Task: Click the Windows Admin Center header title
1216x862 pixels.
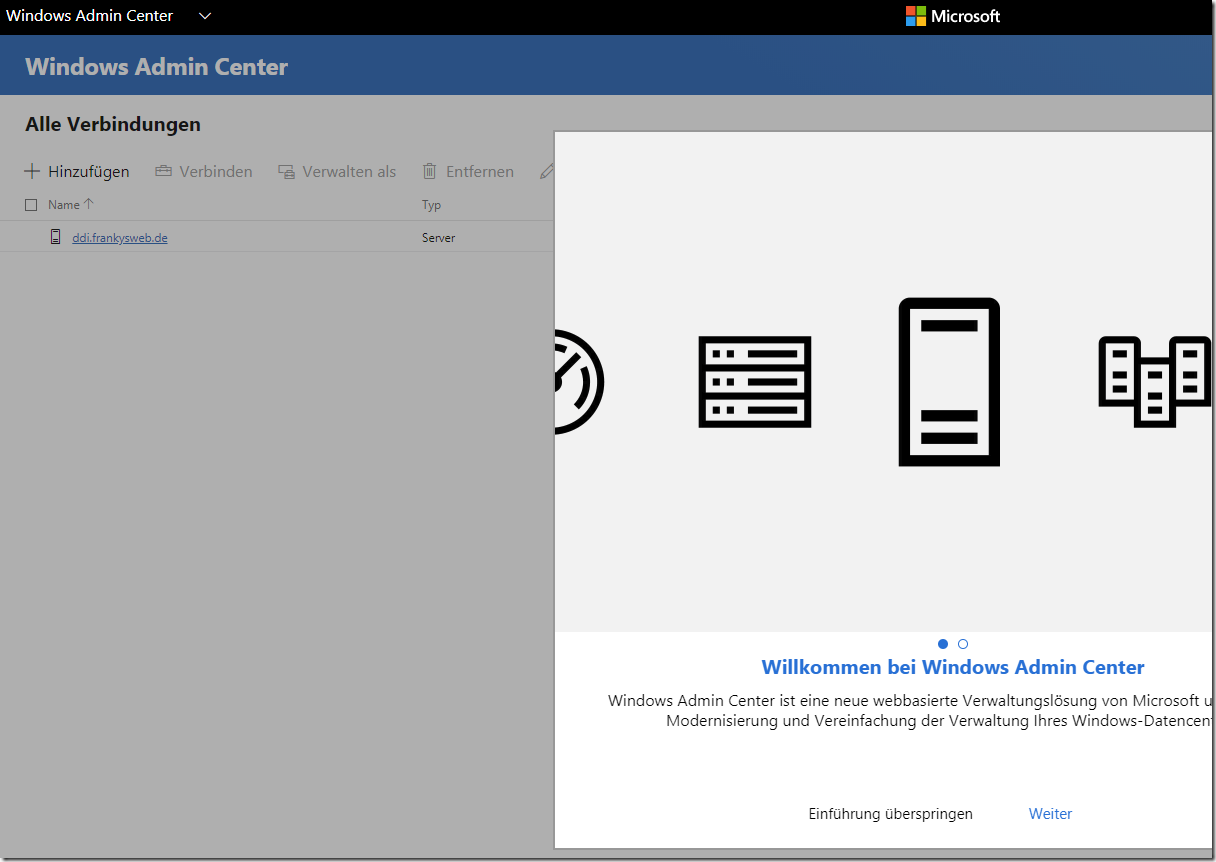Action: point(156,67)
